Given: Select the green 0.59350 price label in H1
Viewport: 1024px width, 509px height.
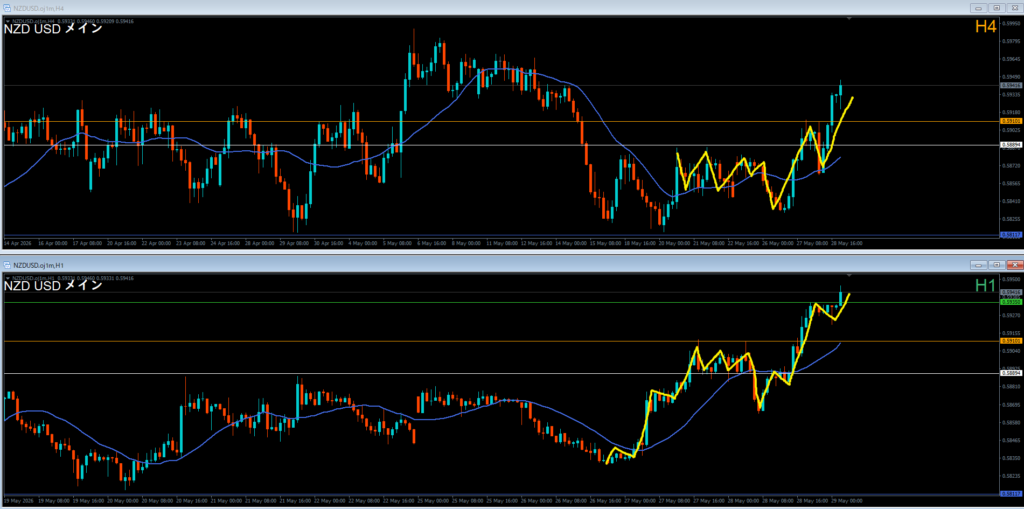Looking at the screenshot, I should [x=1010, y=302].
